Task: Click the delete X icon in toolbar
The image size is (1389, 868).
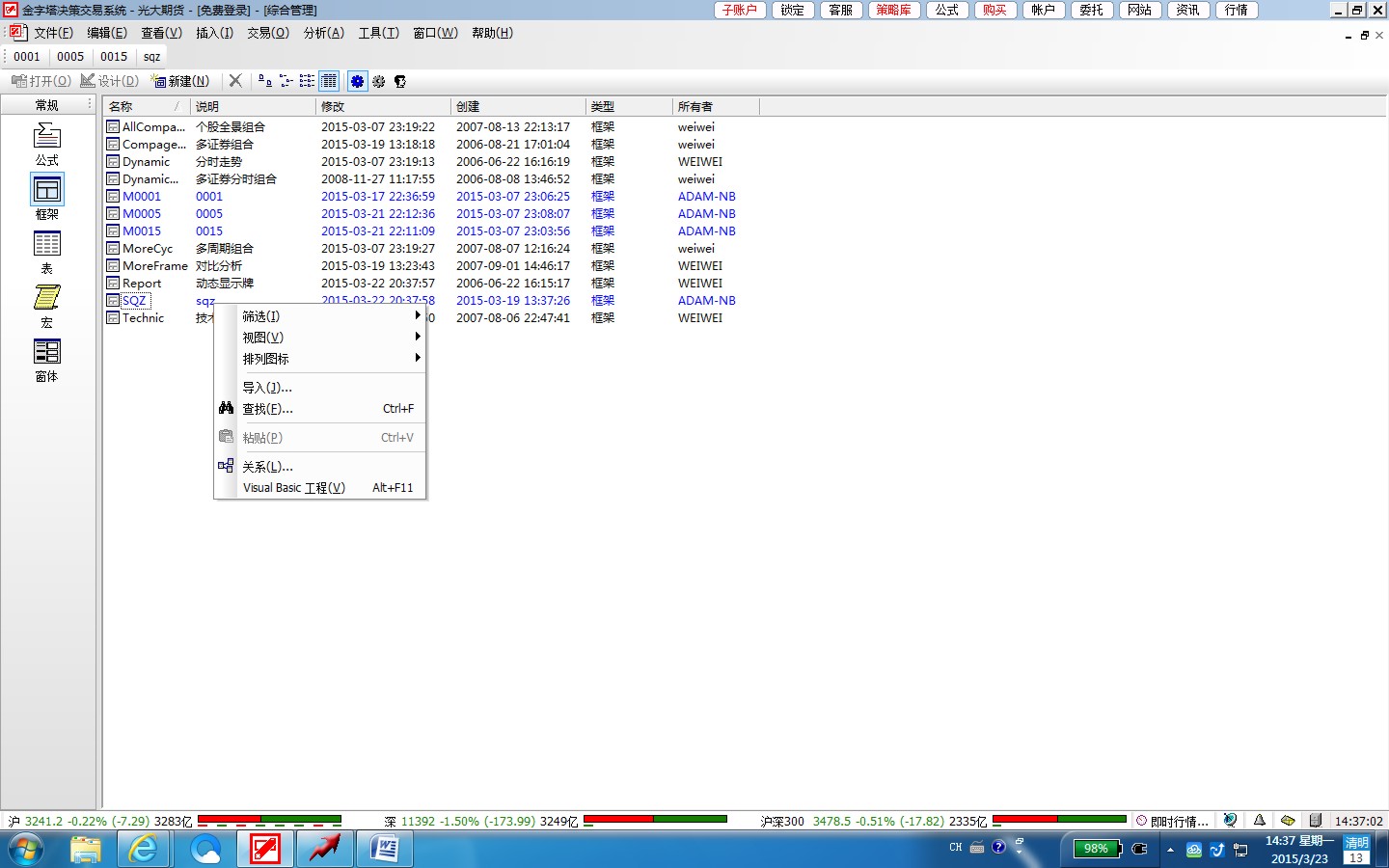Action: [x=235, y=81]
